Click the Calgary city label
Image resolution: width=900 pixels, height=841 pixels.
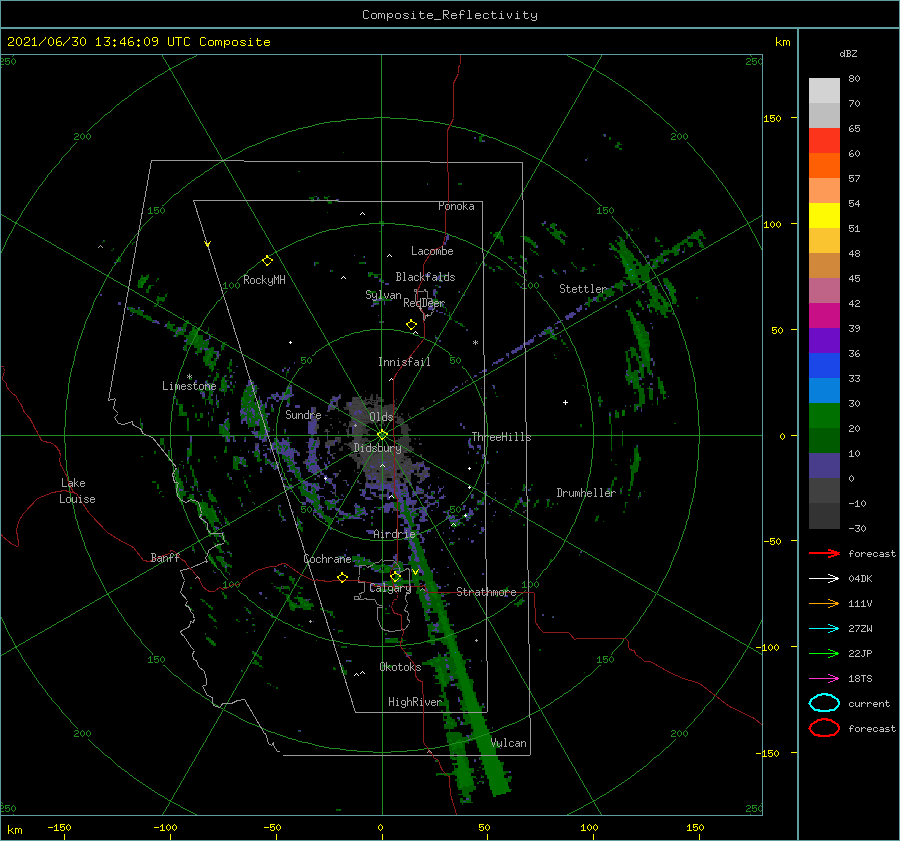pyautogui.click(x=390, y=588)
